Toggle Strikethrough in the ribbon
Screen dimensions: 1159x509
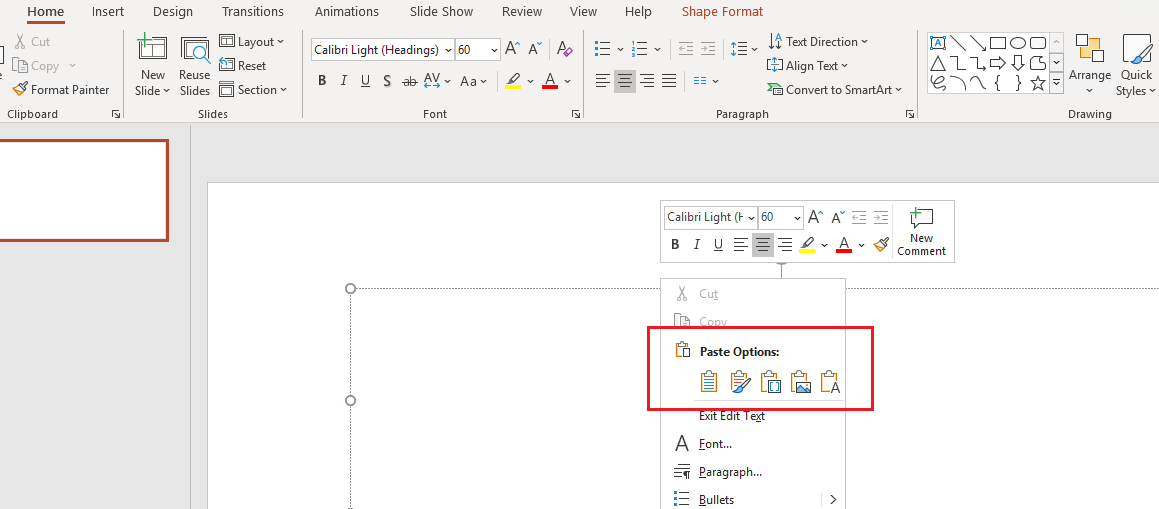pyautogui.click(x=409, y=81)
